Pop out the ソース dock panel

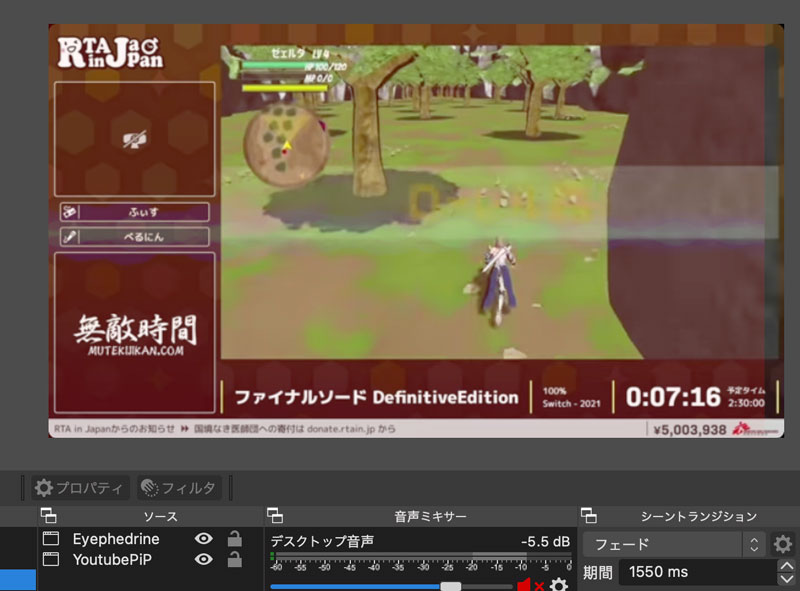point(47,516)
